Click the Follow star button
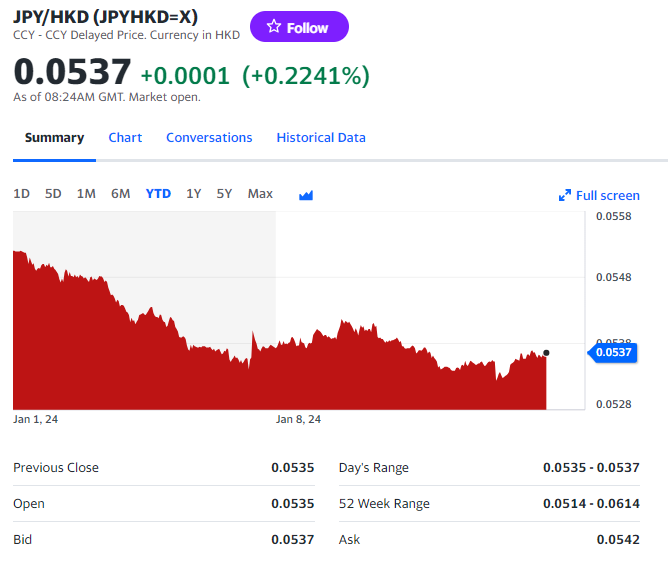Viewport: 668px width, 567px height. pyautogui.click(x=299, y=27)
